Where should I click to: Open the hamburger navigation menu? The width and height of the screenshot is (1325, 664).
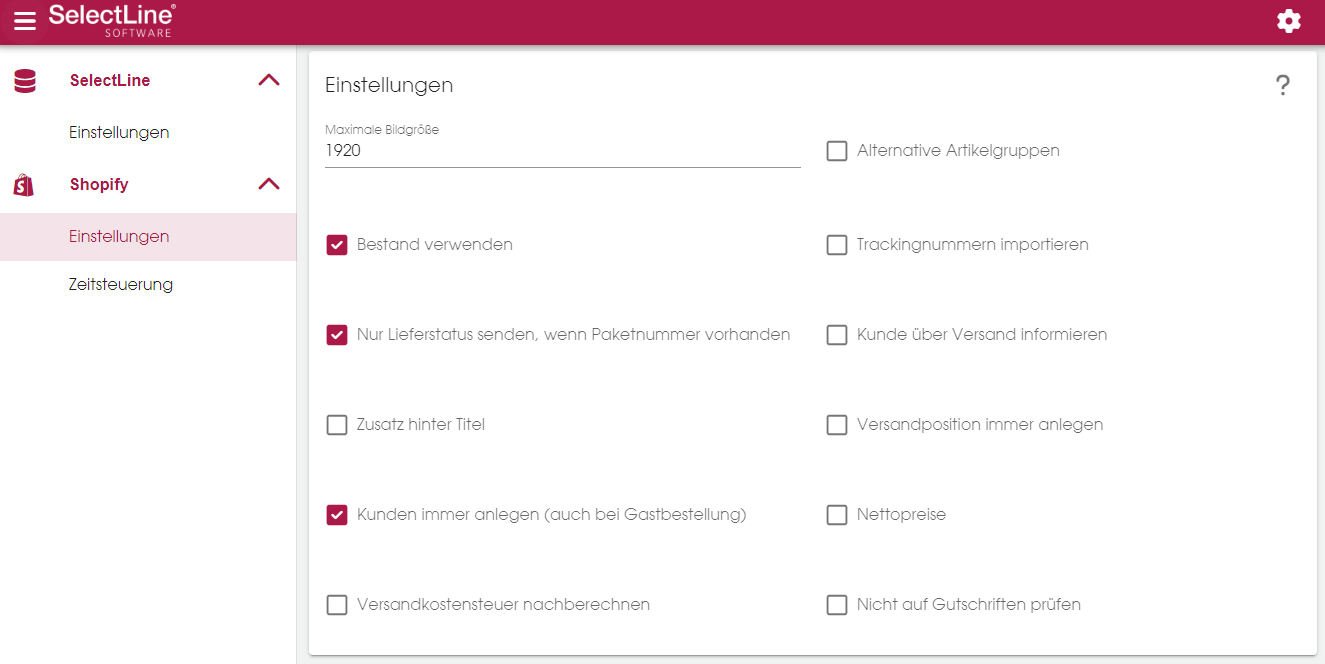coord(25,21)
